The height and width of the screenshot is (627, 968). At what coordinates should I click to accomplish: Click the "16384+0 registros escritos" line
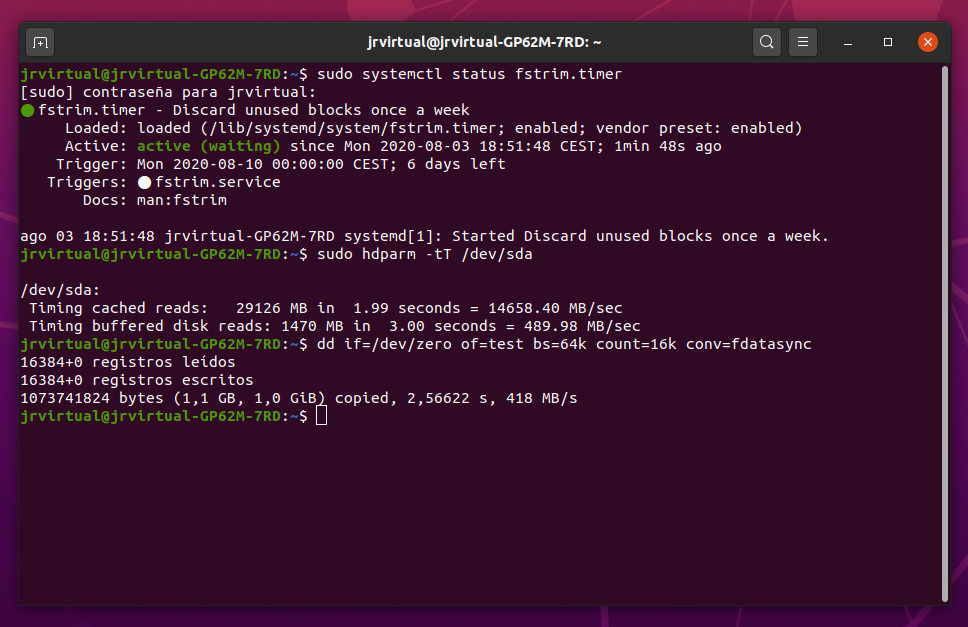137,380
